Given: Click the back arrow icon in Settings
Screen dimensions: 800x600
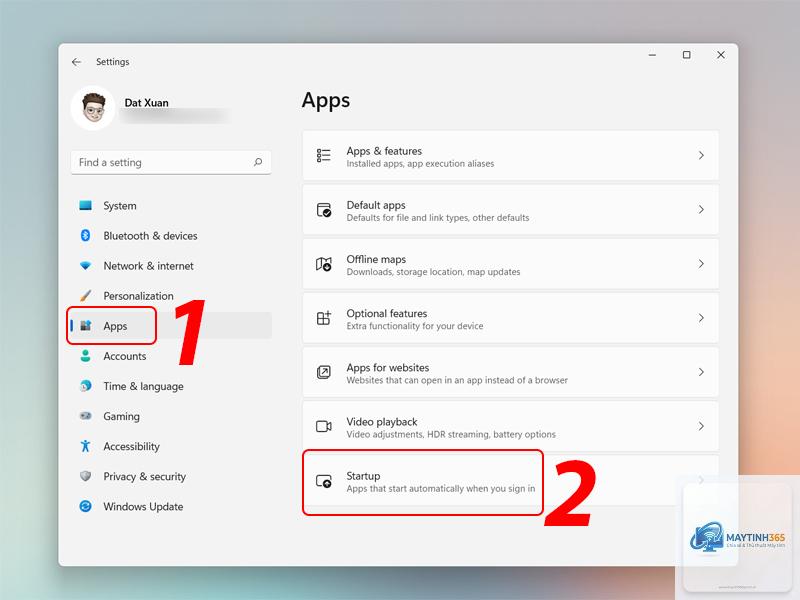Looking at the screenshot, I should (x=77, y=62).
